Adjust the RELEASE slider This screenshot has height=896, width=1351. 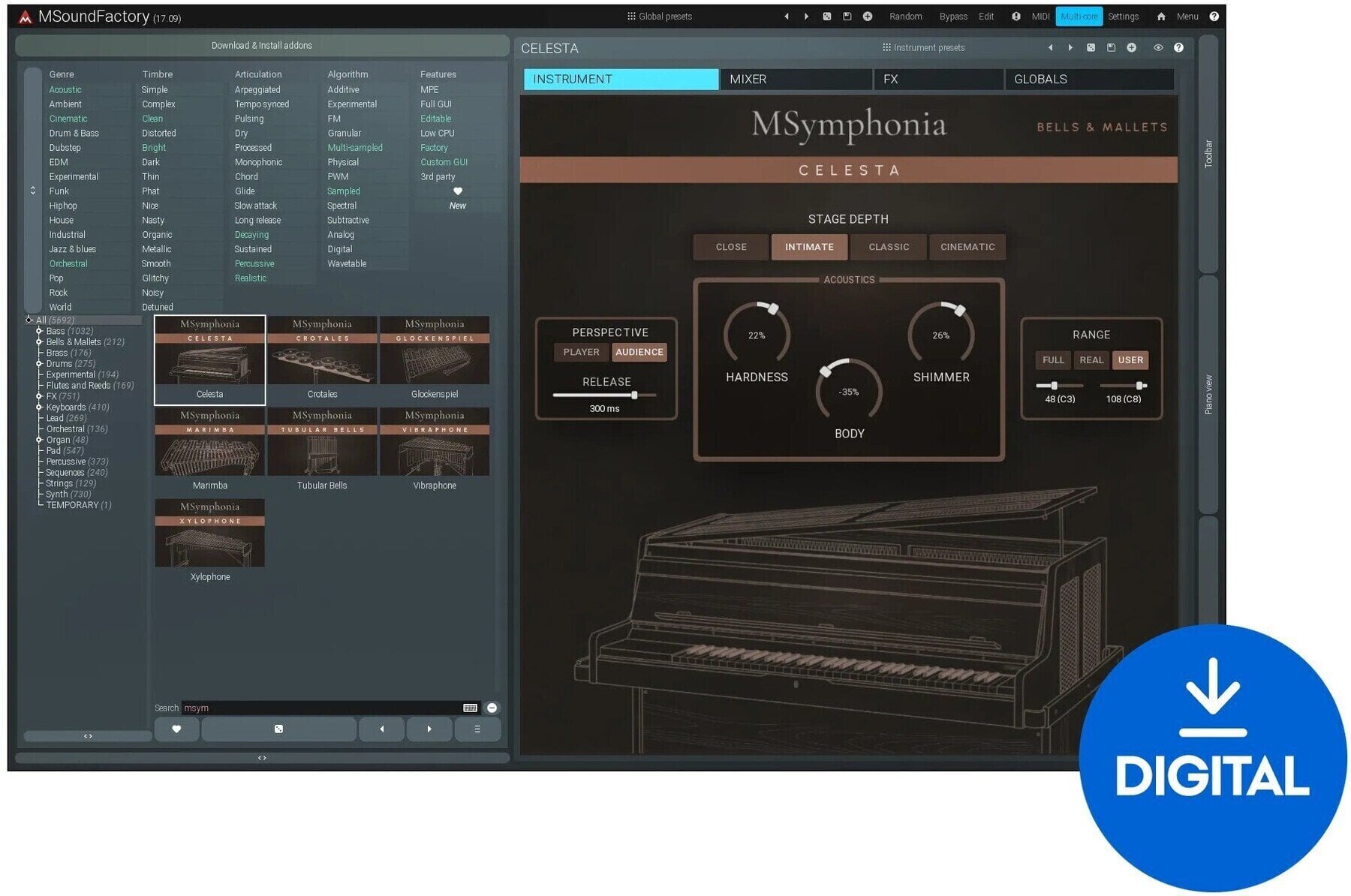coord(604,395)
